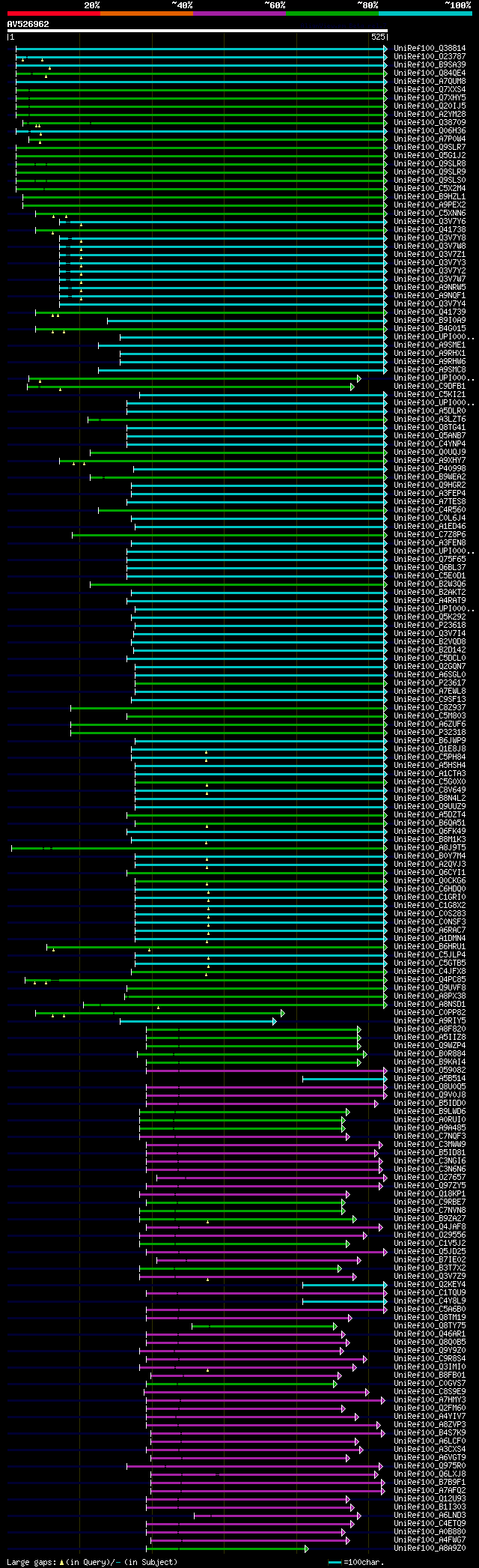Select the UniRef100_Q41738 label
479x1568 pixels.
(430, 230)
